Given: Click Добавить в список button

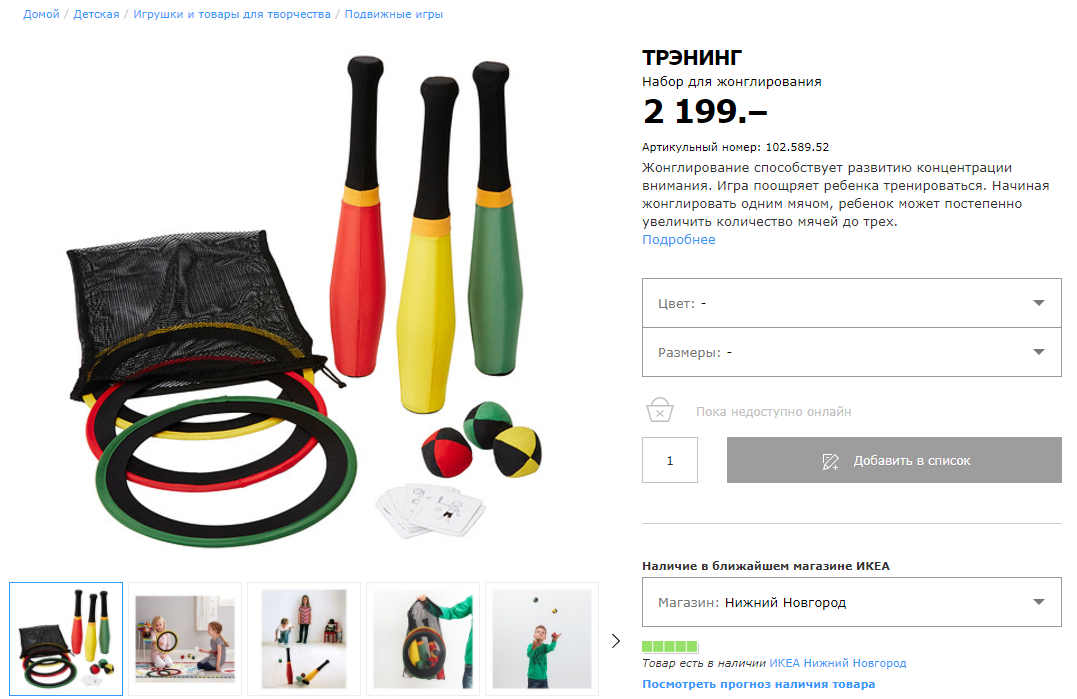Looking at the screenshot, I should click(x=894, y=460).
